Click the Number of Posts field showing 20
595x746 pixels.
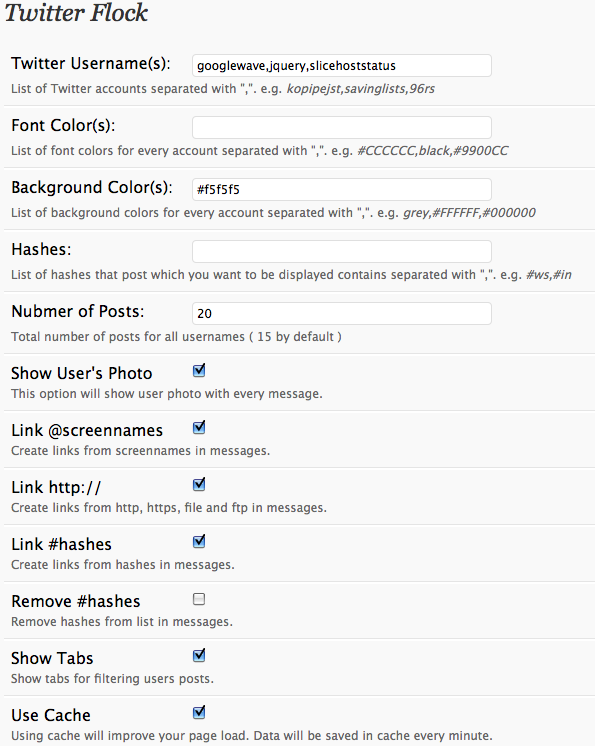341,314
